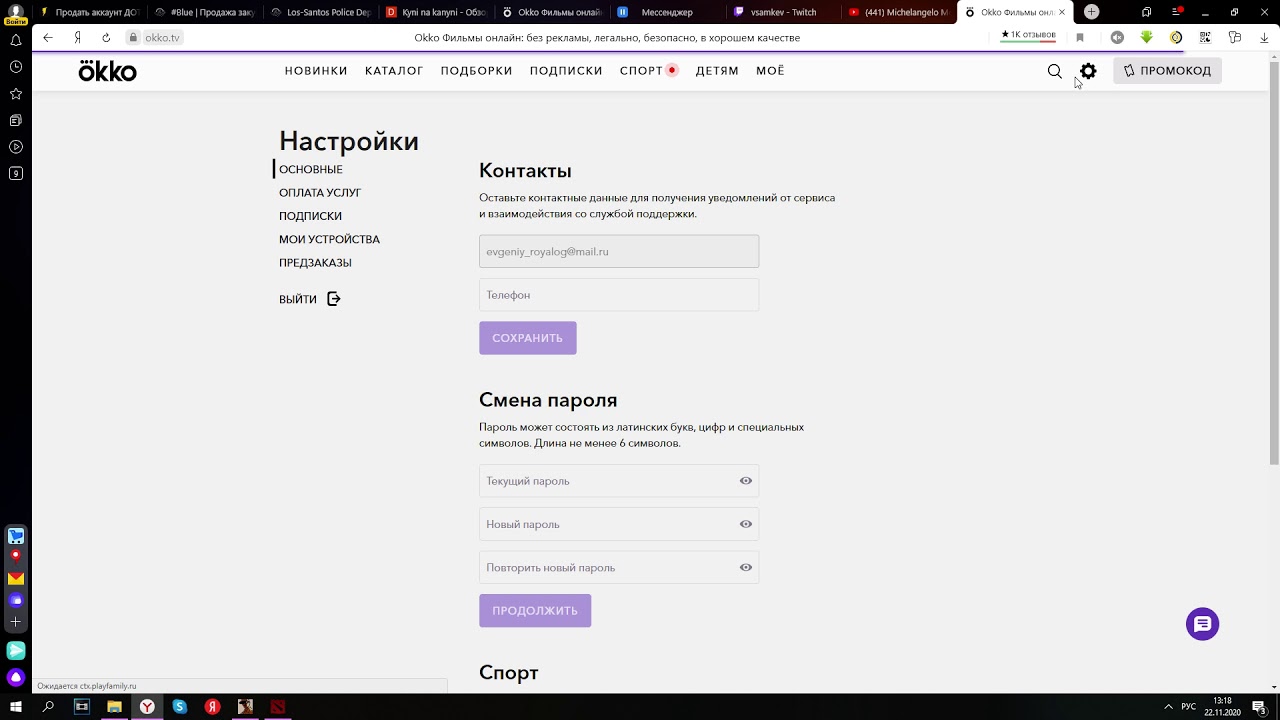
Task: Click the Okko logo
Action: pyautogui.click(x=107, y=71)
